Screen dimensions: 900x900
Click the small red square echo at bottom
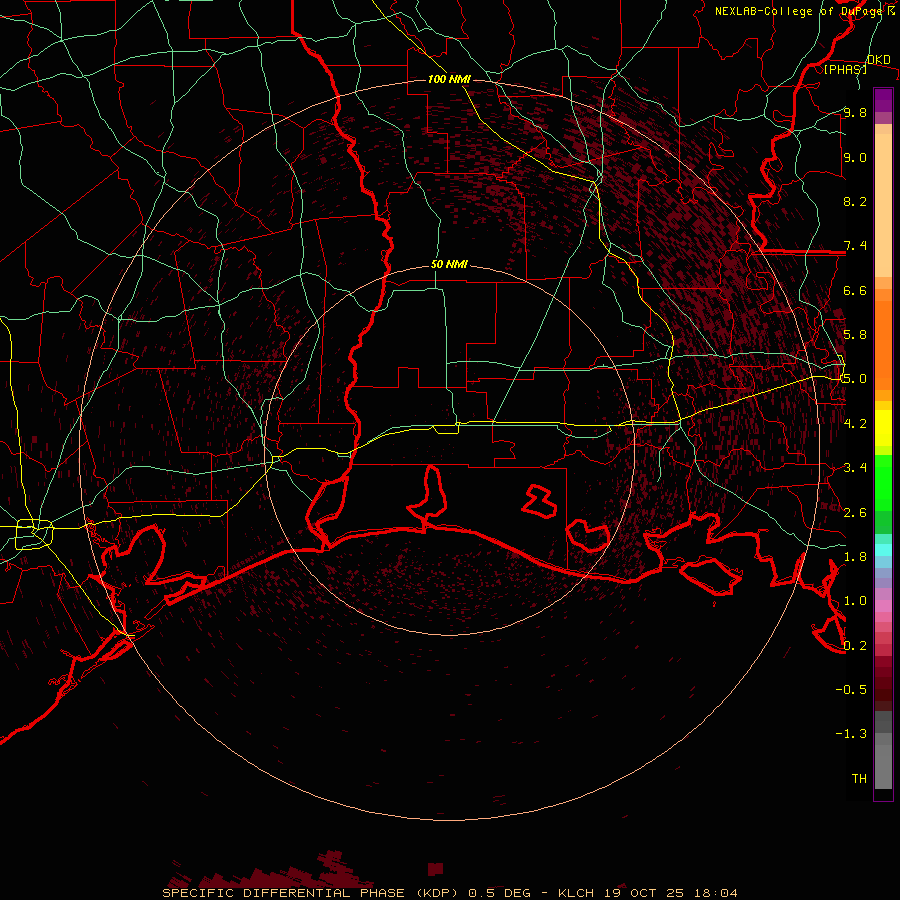pos(435,869)
